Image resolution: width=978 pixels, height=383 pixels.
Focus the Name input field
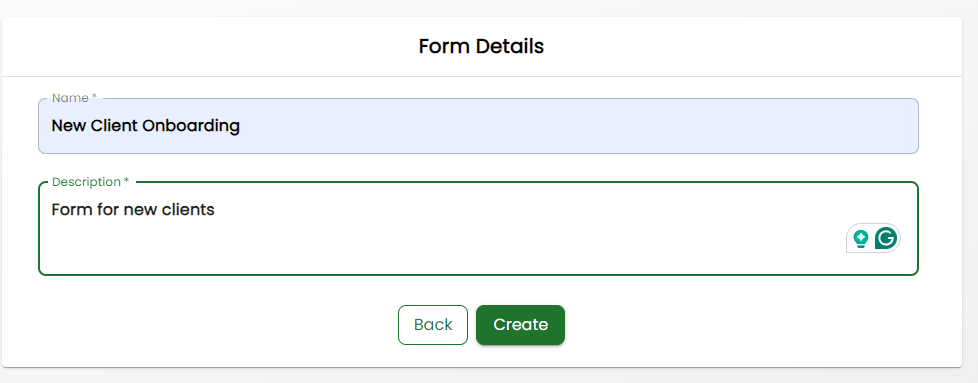point(478,126)
